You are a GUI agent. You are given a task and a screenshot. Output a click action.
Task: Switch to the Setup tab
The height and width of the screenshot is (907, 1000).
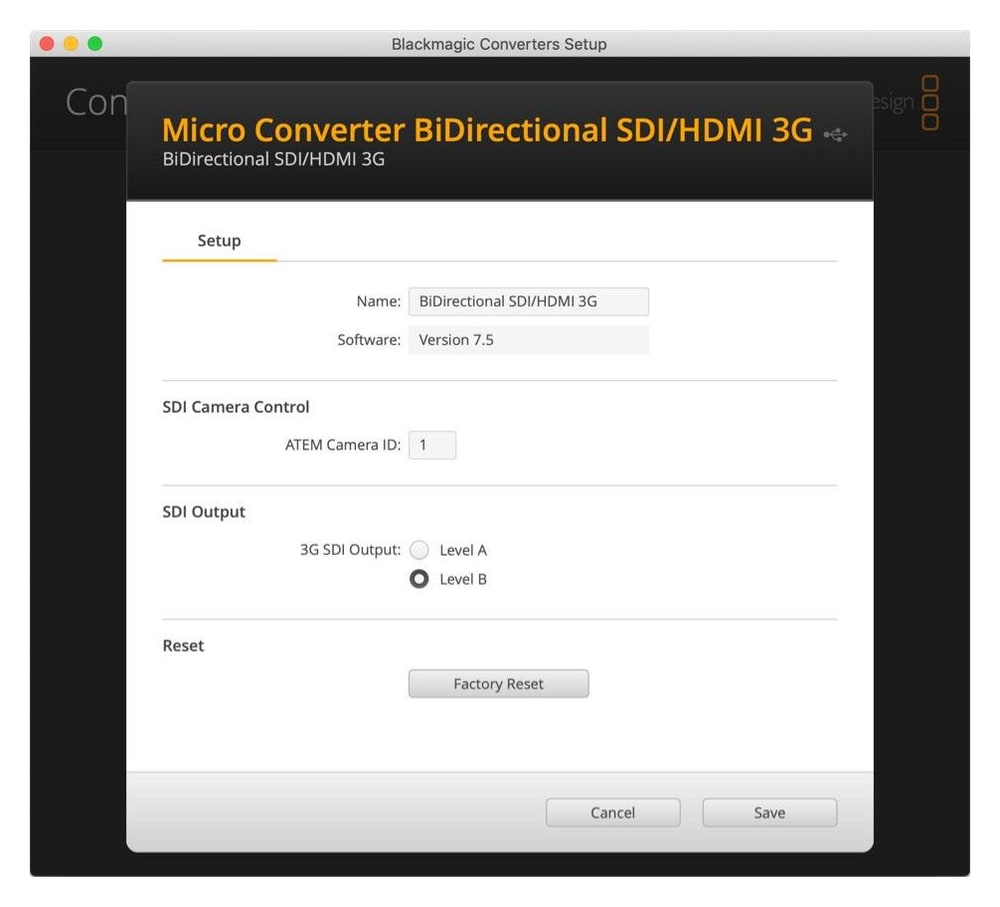(219, 241)
